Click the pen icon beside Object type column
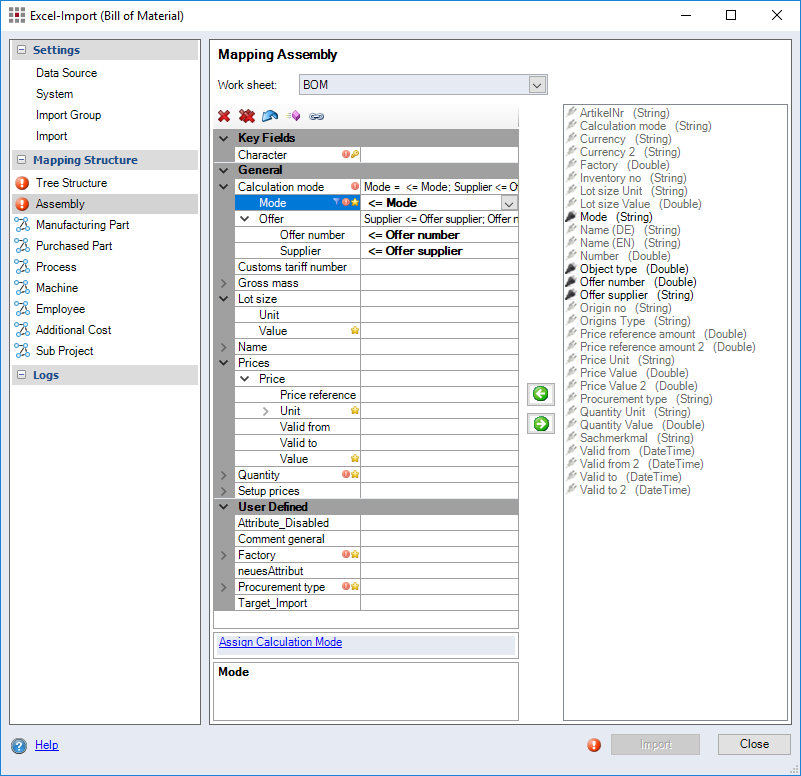 [571, 268]
